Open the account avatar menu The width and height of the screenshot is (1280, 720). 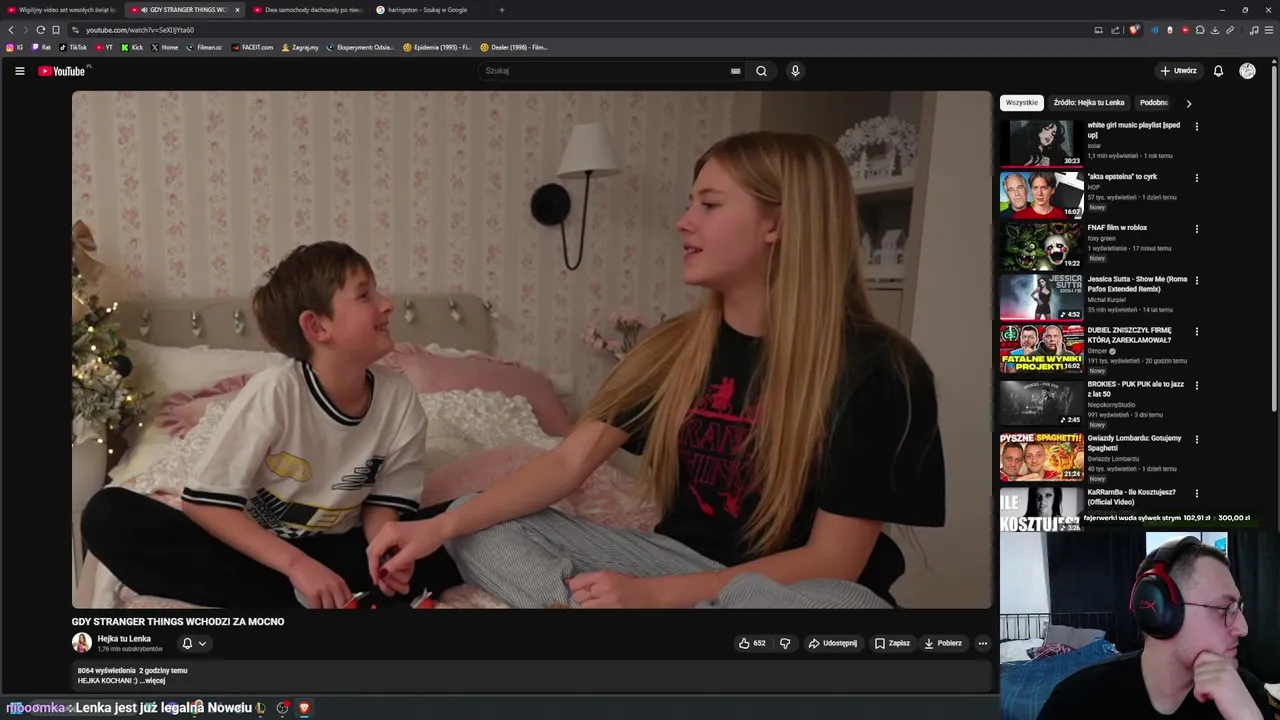[x=1247, y=71]
